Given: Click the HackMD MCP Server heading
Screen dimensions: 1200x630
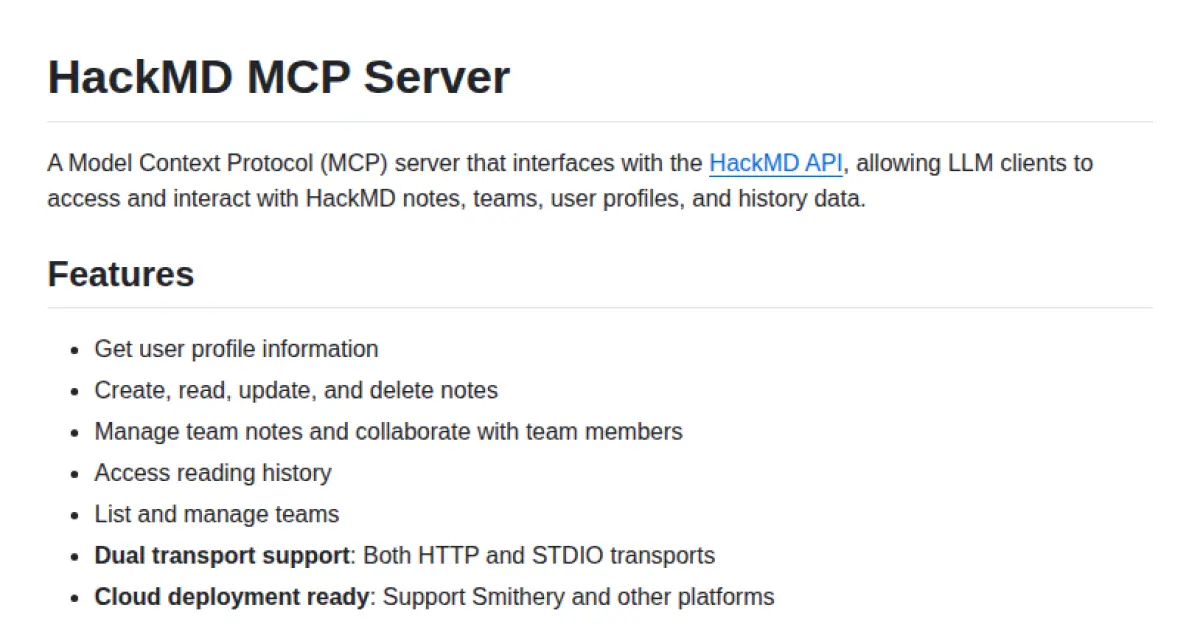Looking at the screenshot, I should (x=278, y=77).
